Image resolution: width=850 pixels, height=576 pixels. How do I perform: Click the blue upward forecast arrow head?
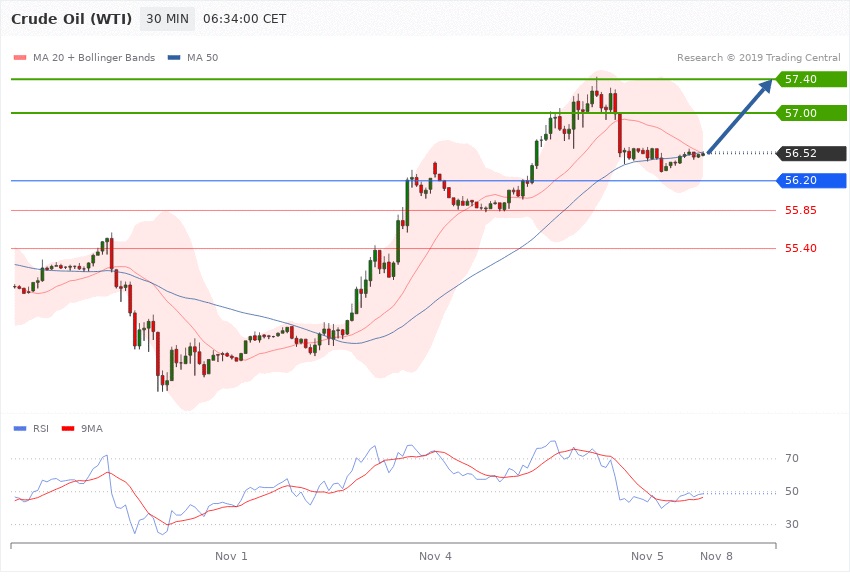[765, 86]
